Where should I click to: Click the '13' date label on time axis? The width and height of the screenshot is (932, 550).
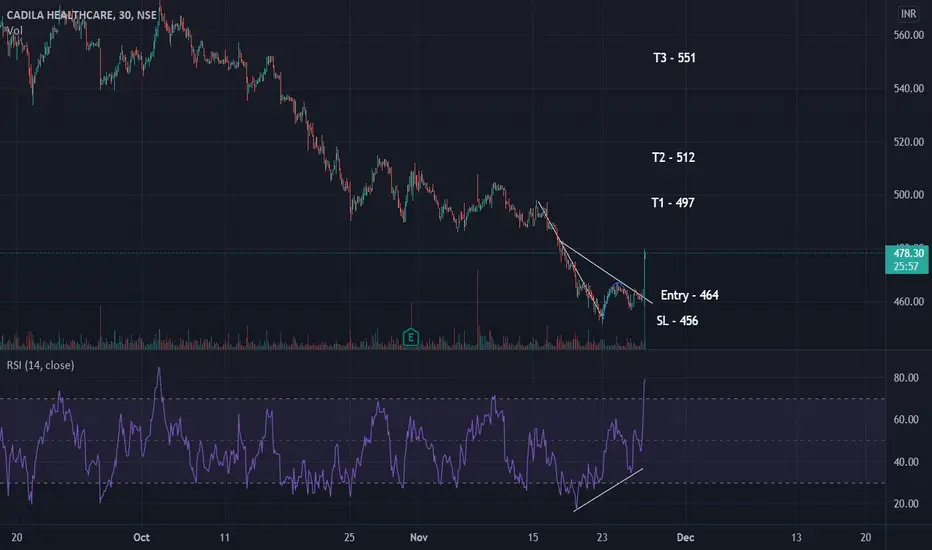coord(796,538)
